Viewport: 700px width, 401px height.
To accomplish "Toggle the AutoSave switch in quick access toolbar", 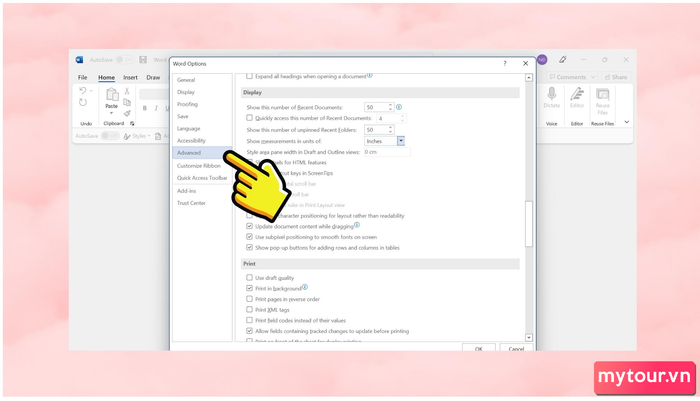I will pyautogui.click(x=110, y=136).
